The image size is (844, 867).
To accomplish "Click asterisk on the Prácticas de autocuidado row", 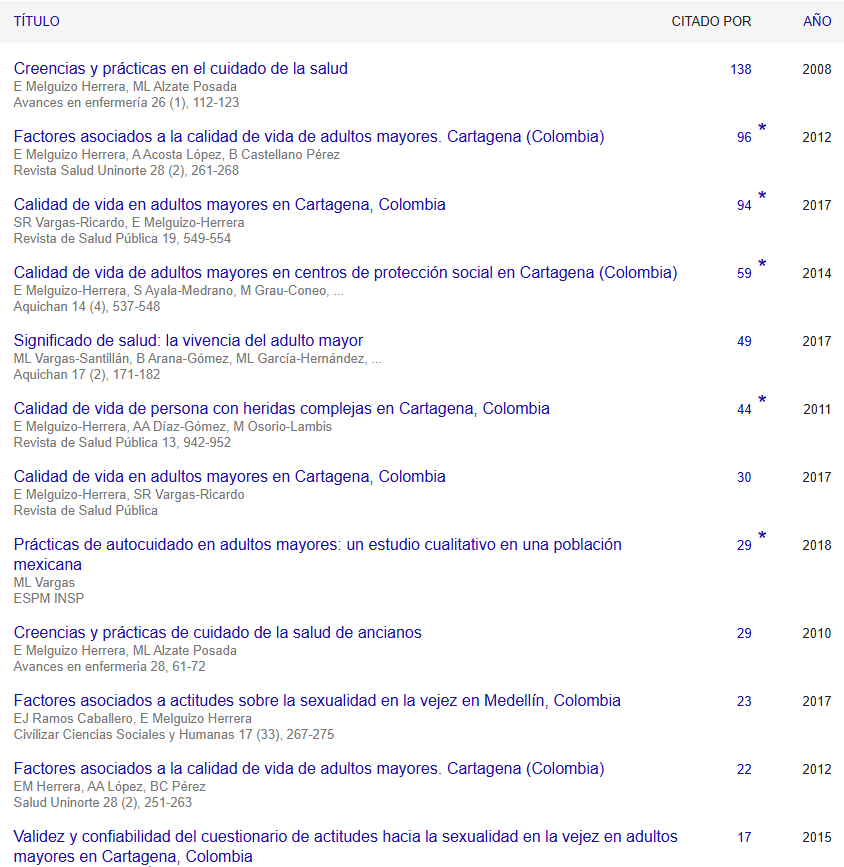I will (x=762, y=537).
